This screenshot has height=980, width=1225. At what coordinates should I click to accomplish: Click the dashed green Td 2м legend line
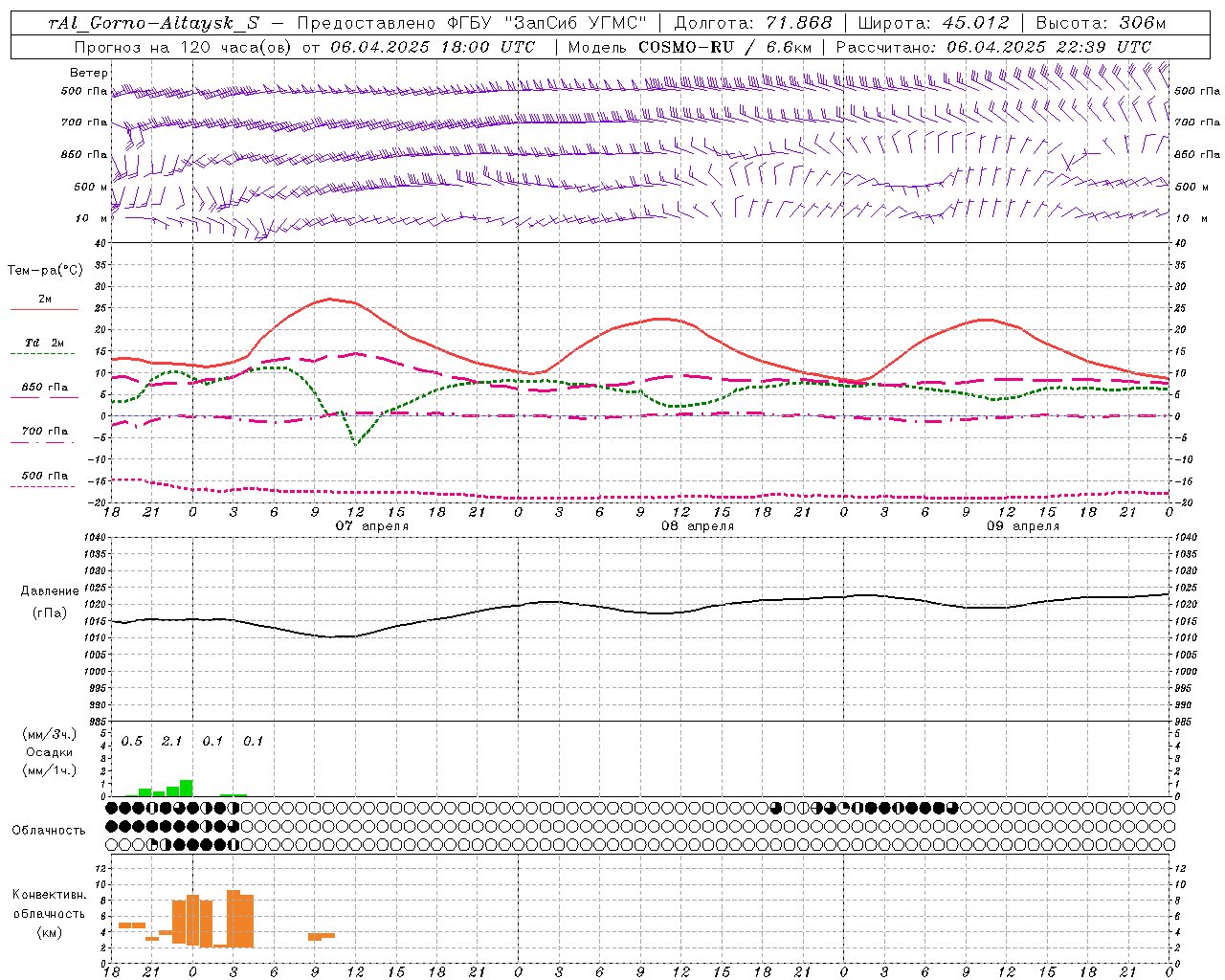click(x=42, y=354)
